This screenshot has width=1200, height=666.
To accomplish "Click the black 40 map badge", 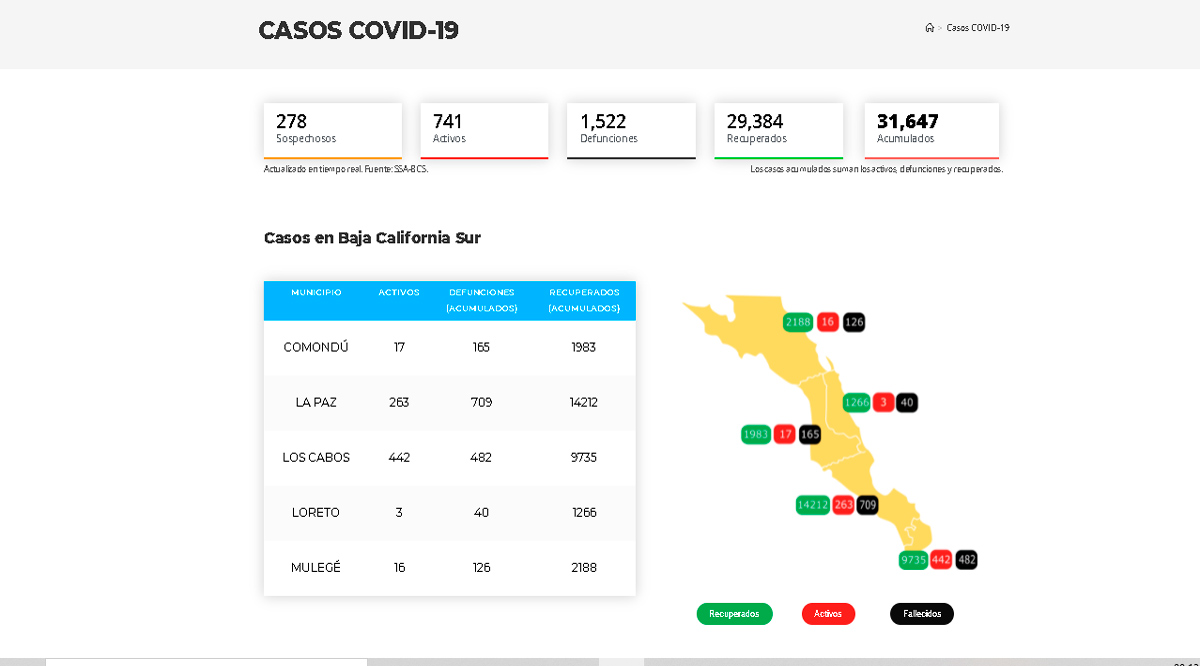I will point(907,403).
